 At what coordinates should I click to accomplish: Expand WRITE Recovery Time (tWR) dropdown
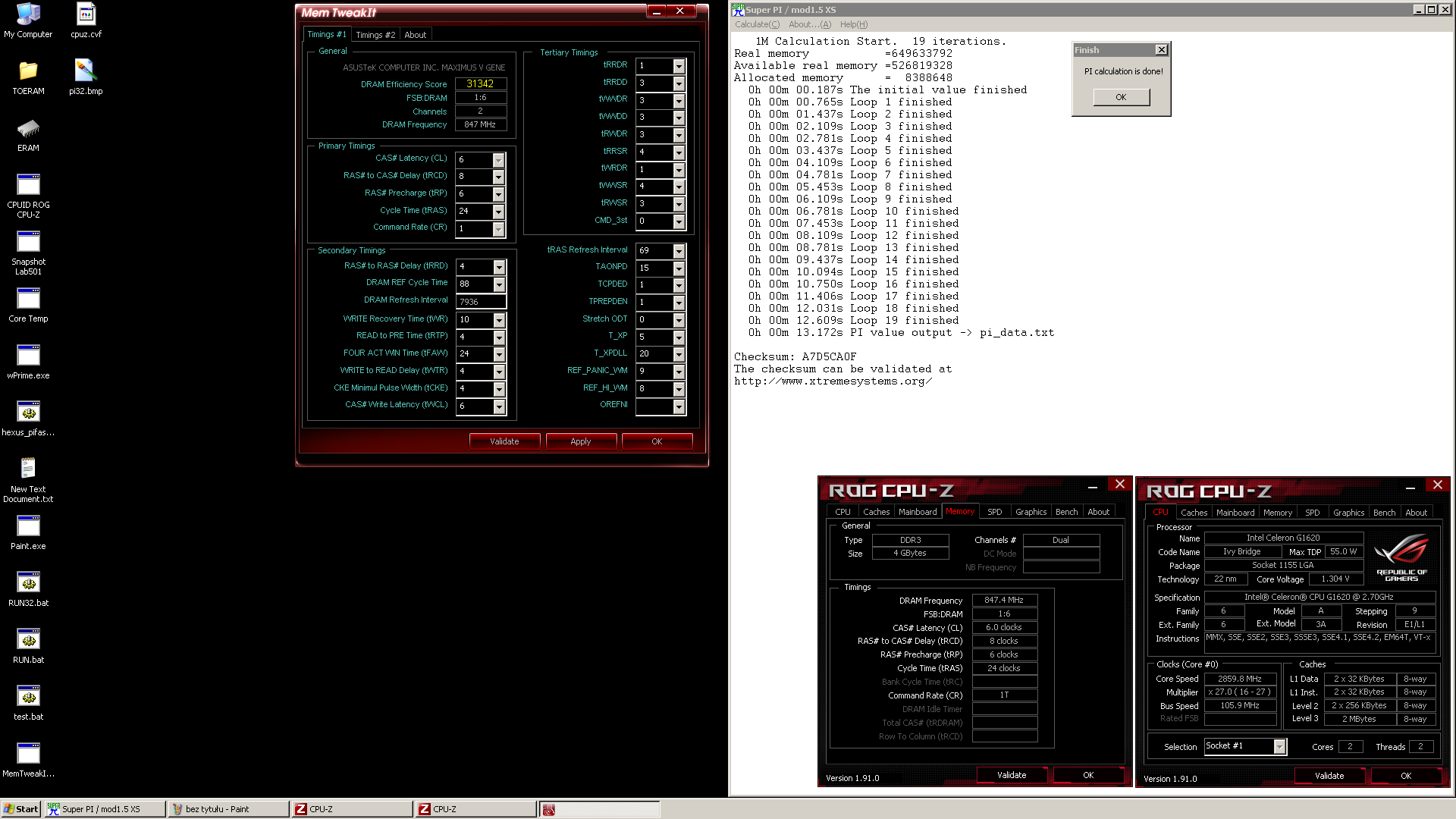click(499, 320)
